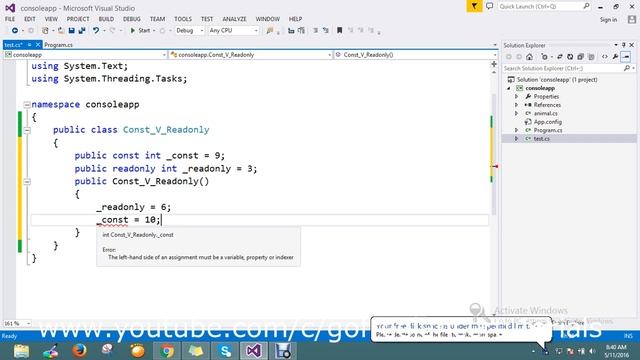Start debugging with the Start button

pyautogui.click(x=140, y=31)
